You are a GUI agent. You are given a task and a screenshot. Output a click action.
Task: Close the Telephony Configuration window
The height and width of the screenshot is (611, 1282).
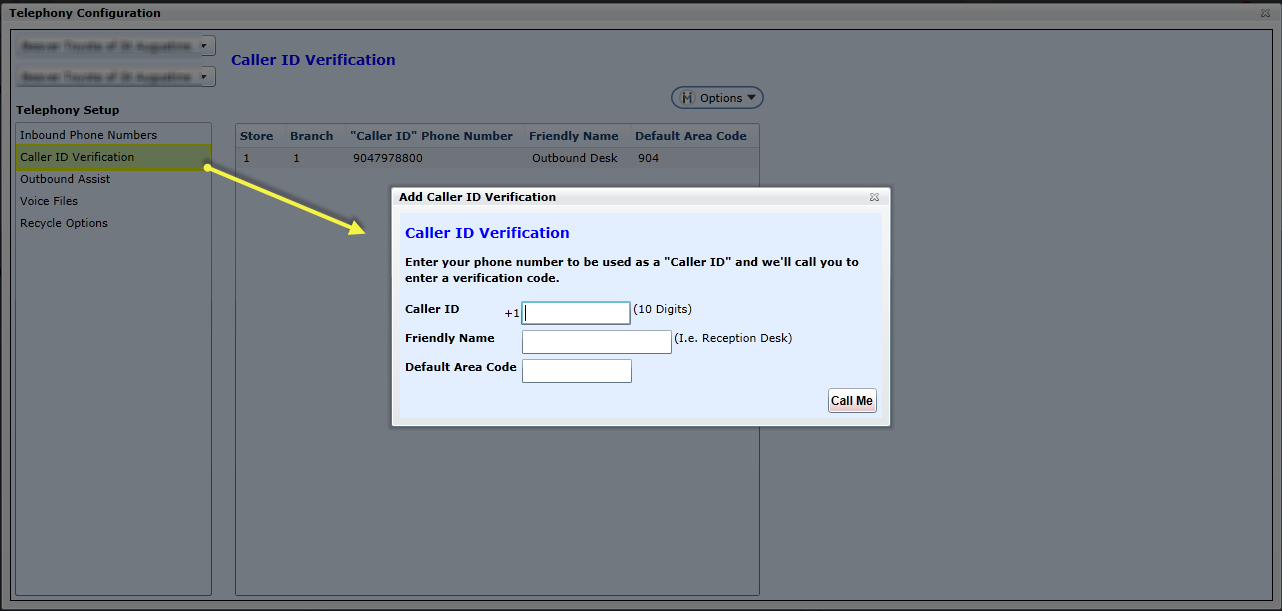[x=1265, y=13]
